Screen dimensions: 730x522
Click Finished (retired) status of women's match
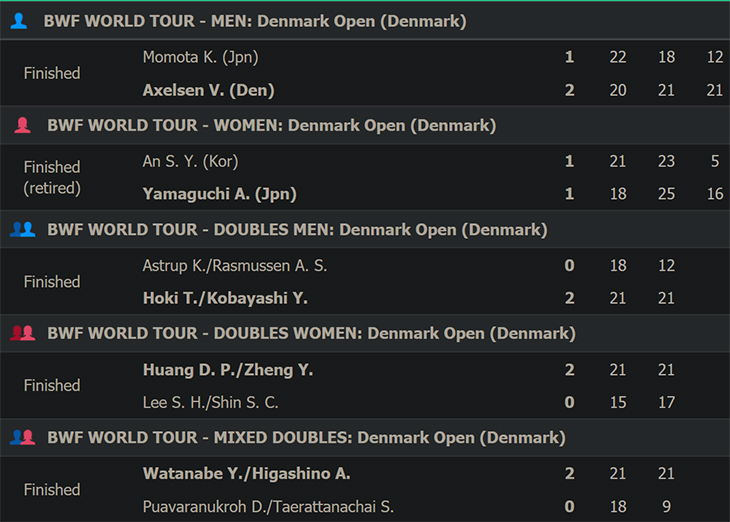(52, 178)
